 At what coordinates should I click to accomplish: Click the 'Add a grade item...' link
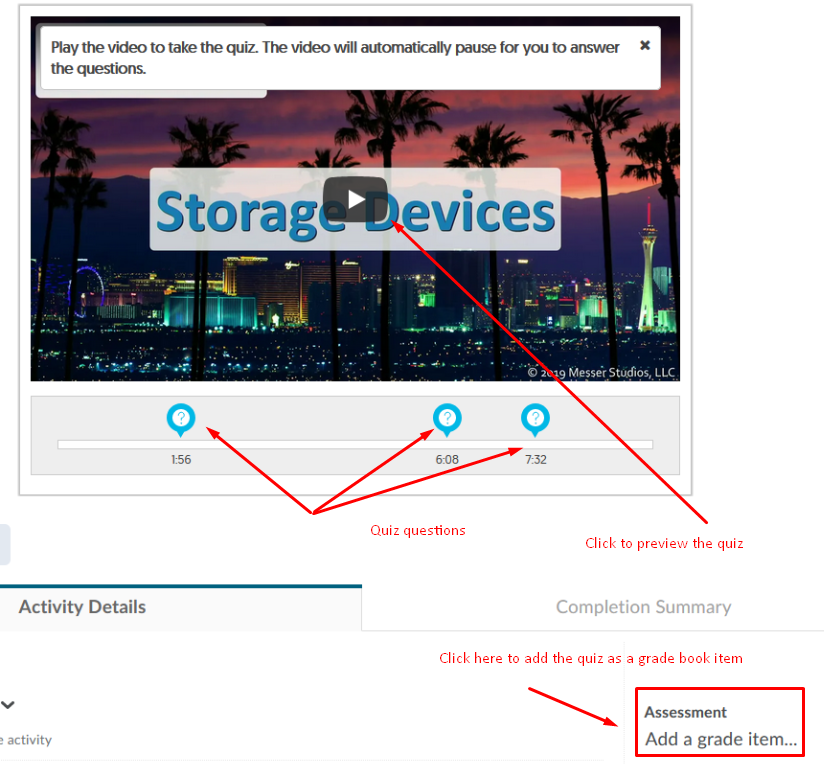721,740
